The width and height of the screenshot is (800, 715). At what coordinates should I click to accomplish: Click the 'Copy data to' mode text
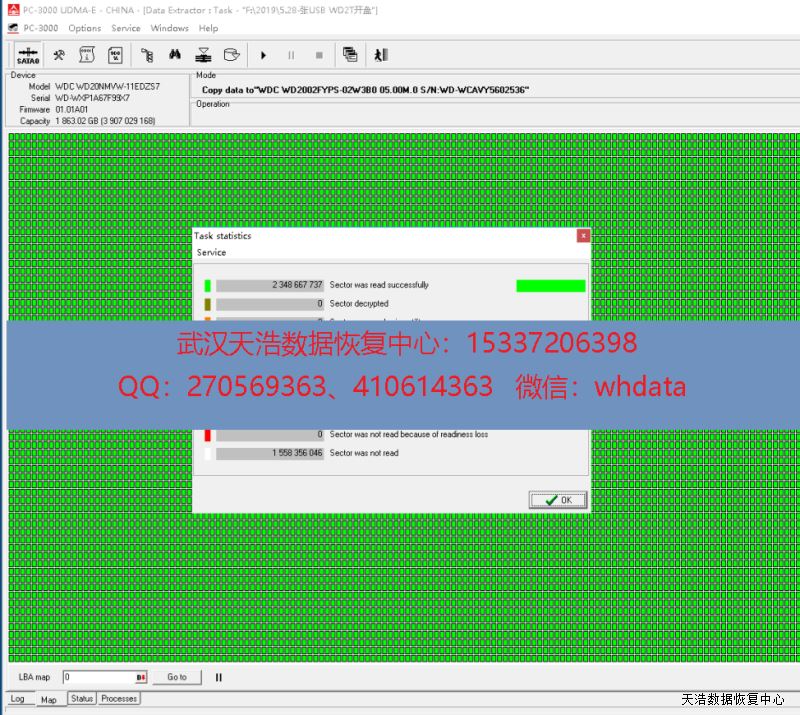coord(365,90)
